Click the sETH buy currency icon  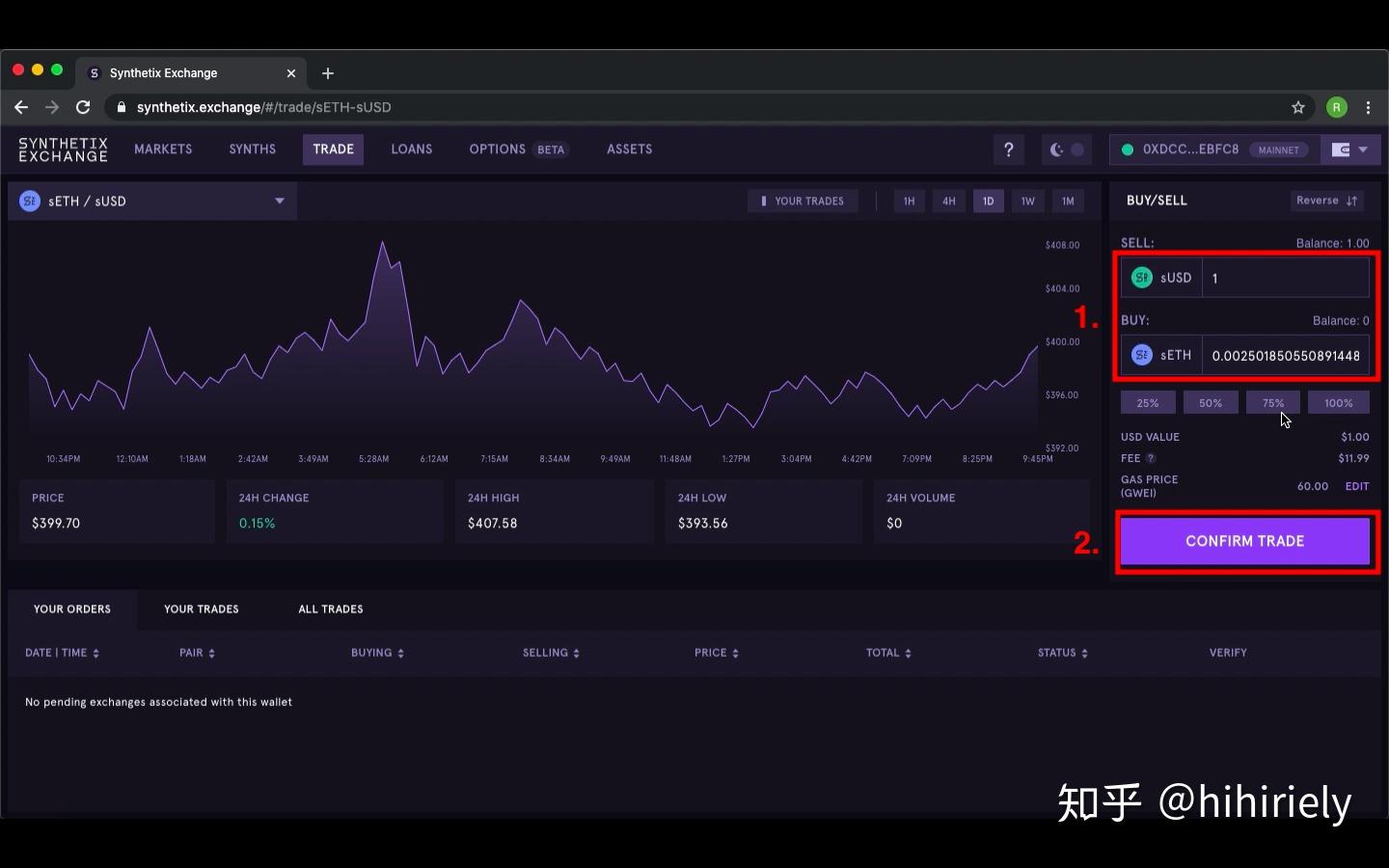pyautogui.click(x=1142, y=355)
